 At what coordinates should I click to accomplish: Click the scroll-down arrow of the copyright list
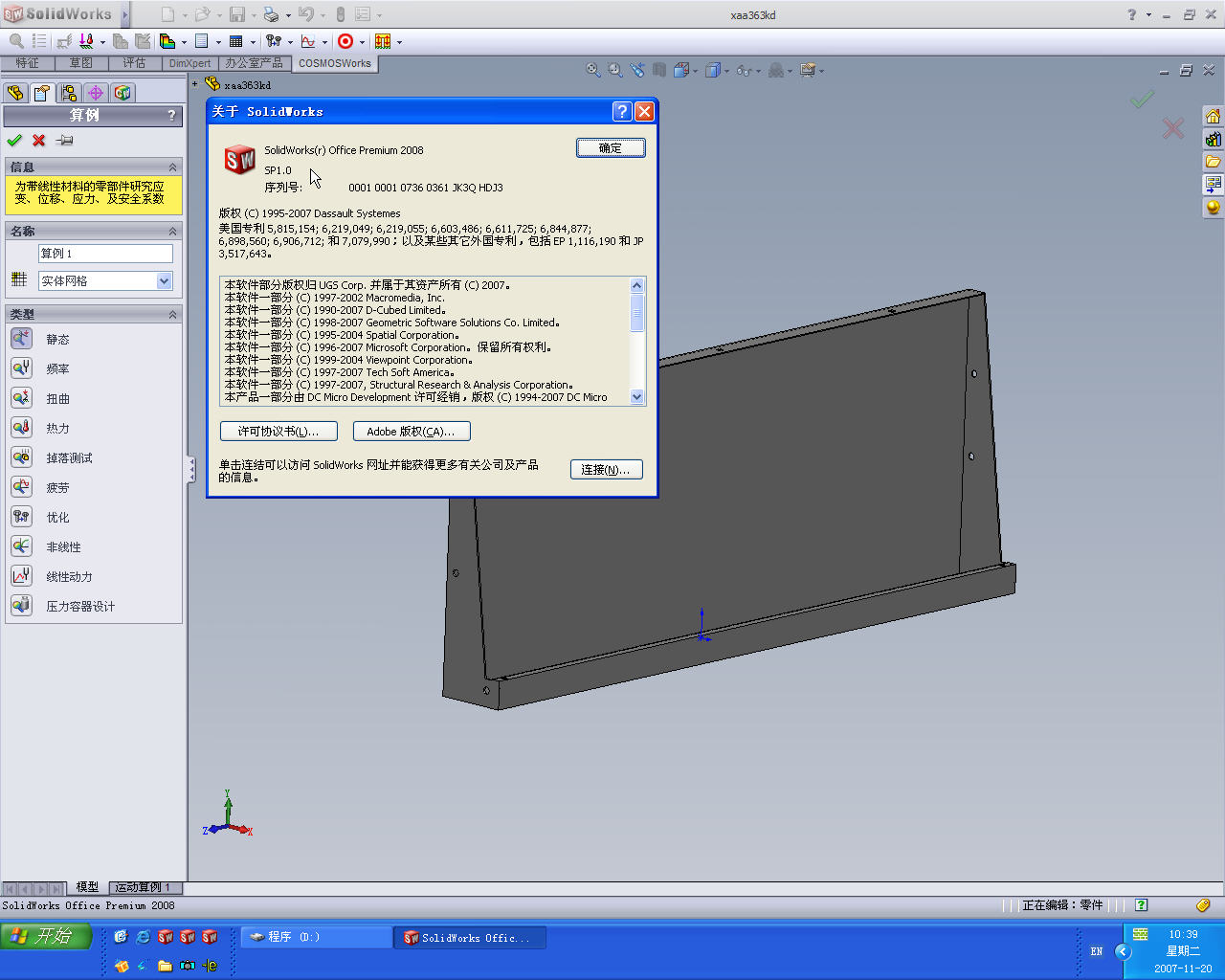click(637, 397)
